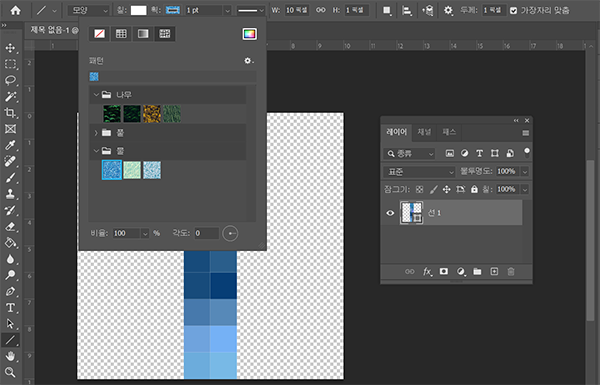Lock all layer attributes
Screen dimensions: 600x385
click(x=474, y=189)
